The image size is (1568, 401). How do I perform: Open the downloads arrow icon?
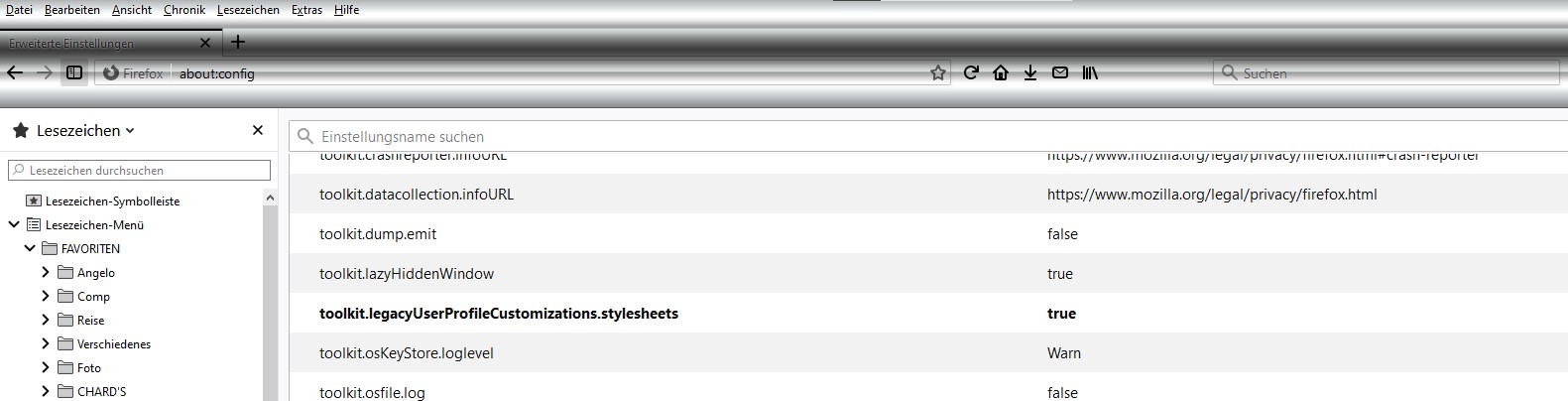[1030, 72]
